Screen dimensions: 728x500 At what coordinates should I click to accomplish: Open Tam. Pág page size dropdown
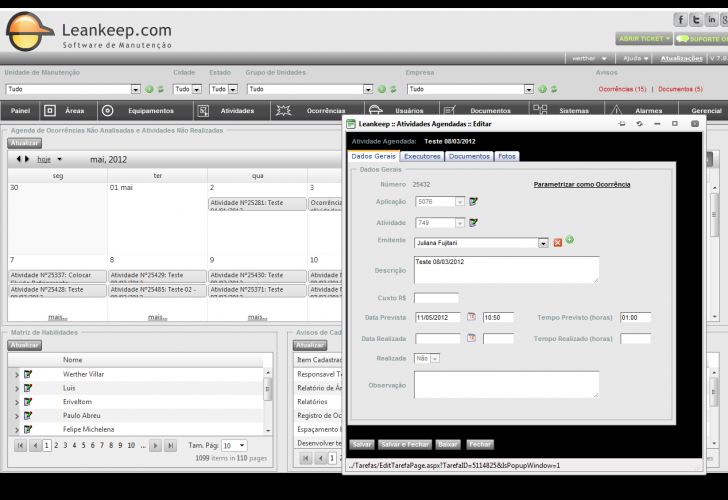point(242,446)
